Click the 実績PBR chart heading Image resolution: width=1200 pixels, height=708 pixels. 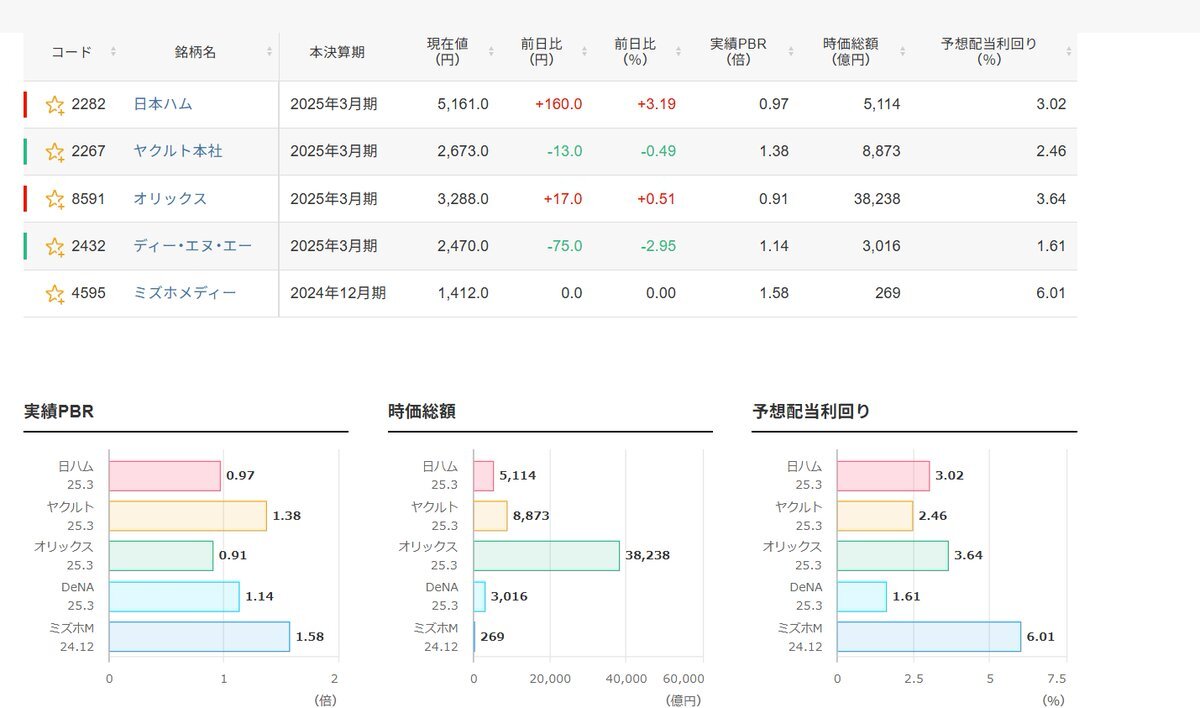59,411
